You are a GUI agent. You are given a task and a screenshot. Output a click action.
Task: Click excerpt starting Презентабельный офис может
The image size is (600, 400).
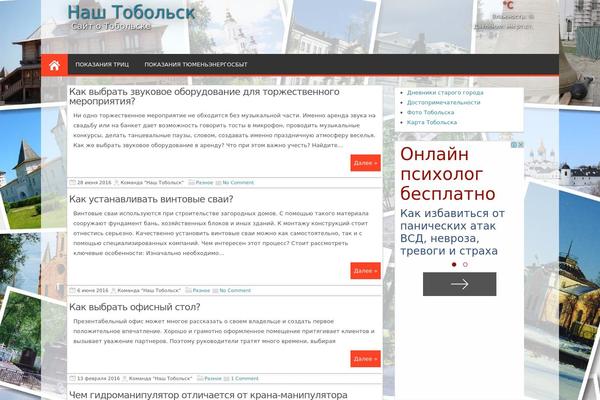[x=224, y=331]
